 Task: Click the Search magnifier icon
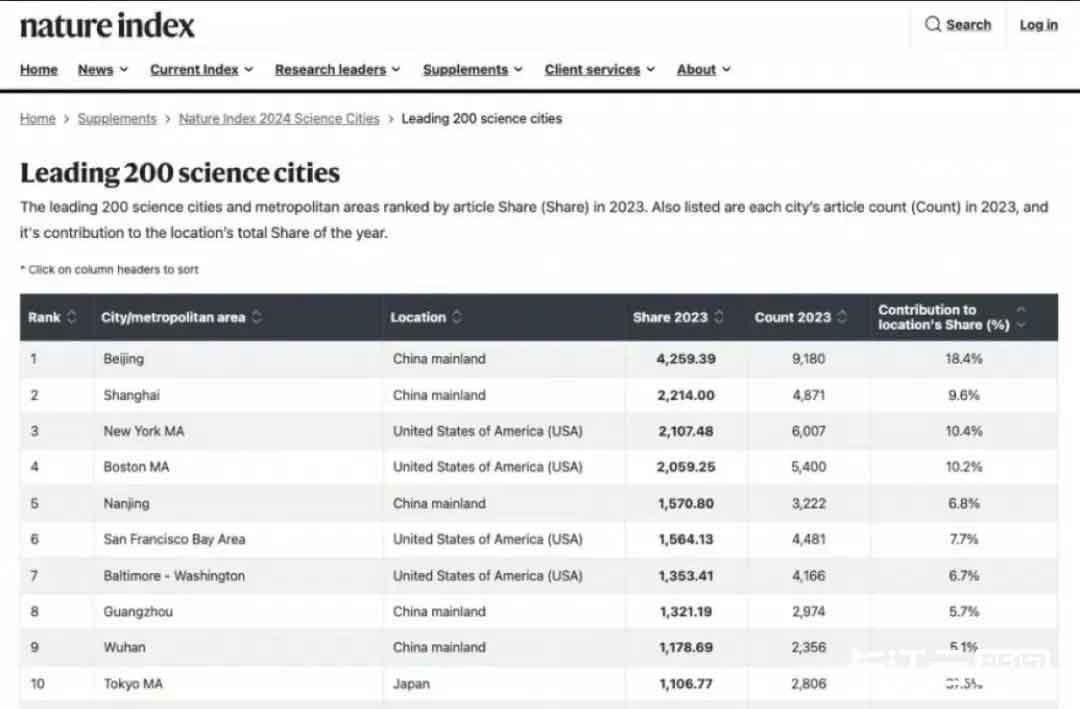[932, 25]
